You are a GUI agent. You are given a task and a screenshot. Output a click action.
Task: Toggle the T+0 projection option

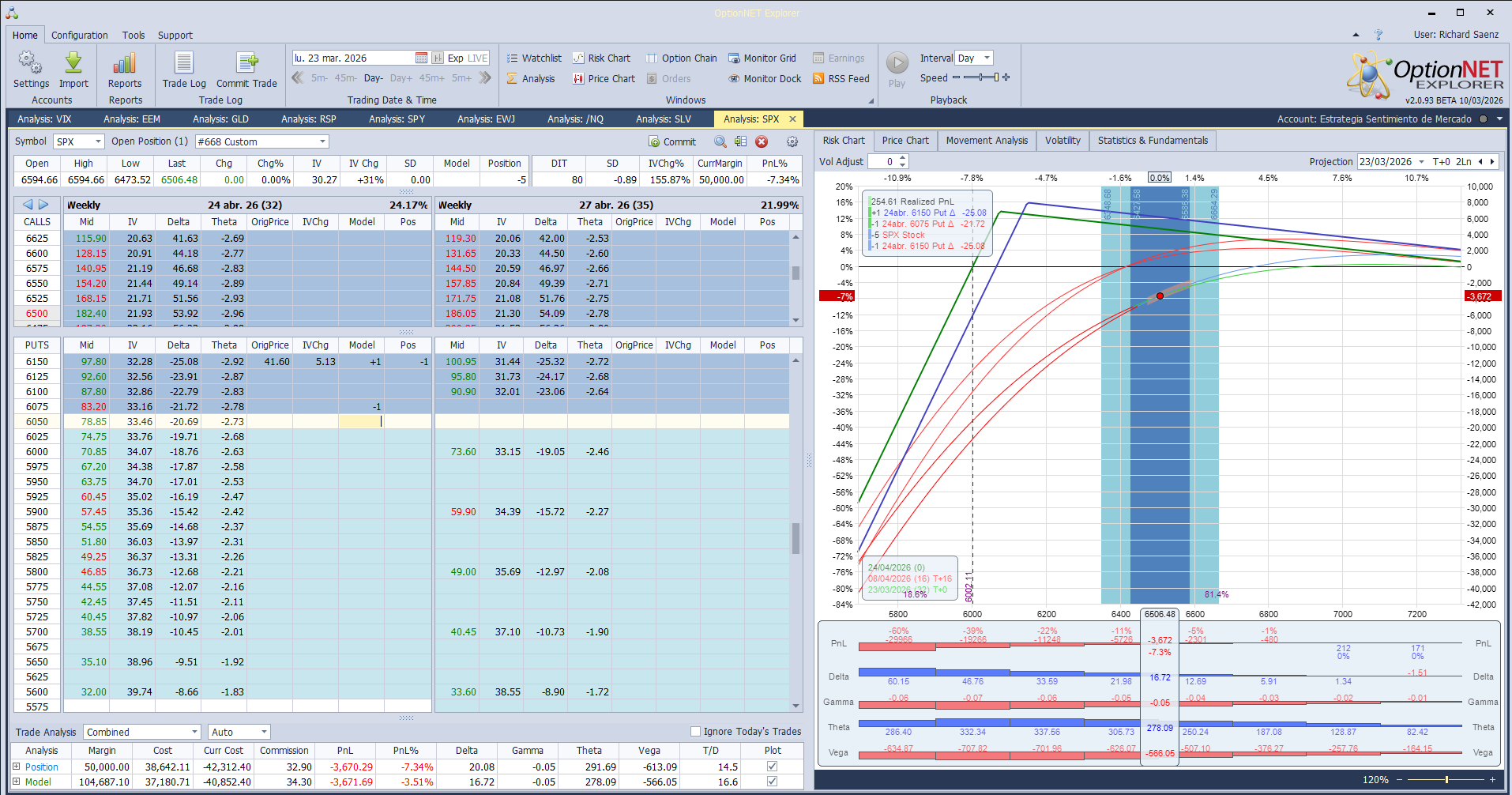[1442, 161]
